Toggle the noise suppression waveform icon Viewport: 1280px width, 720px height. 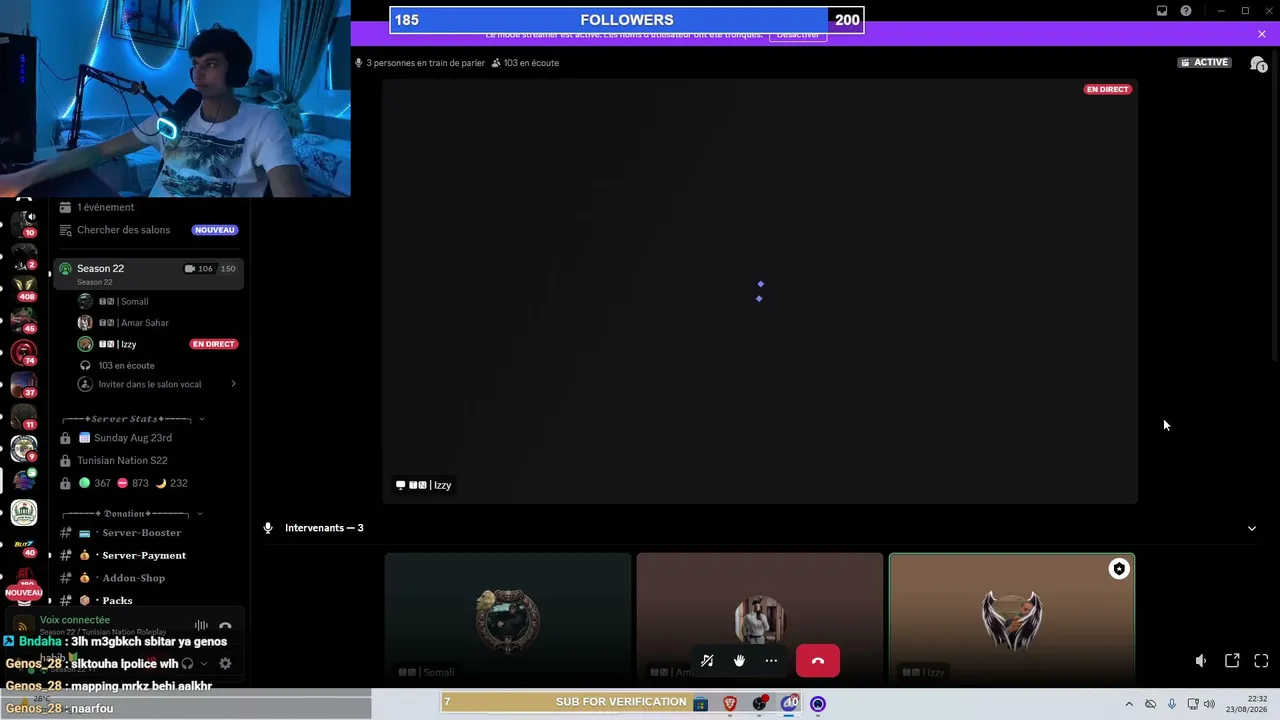tap(201, 626)
